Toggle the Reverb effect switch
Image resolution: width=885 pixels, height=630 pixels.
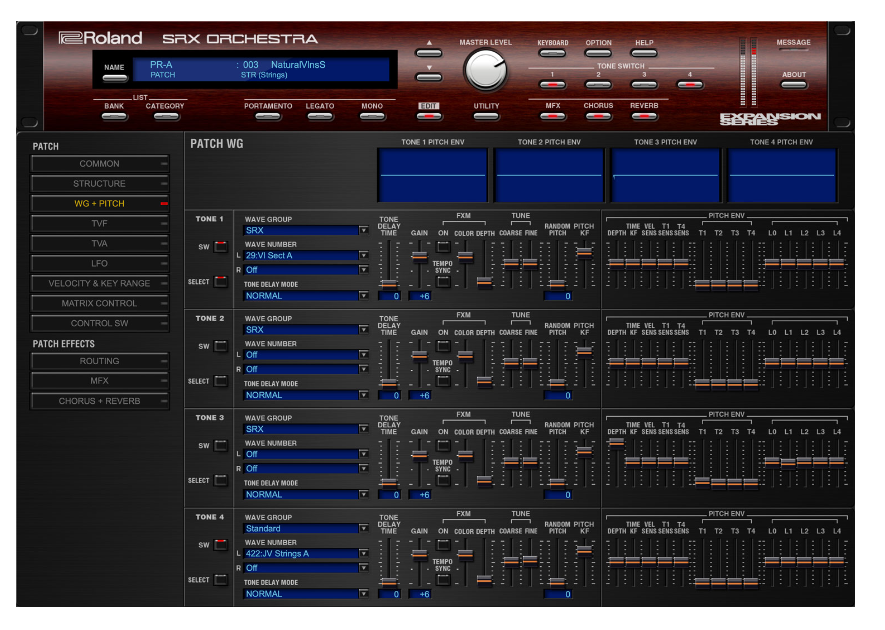[x=644, y=116]
